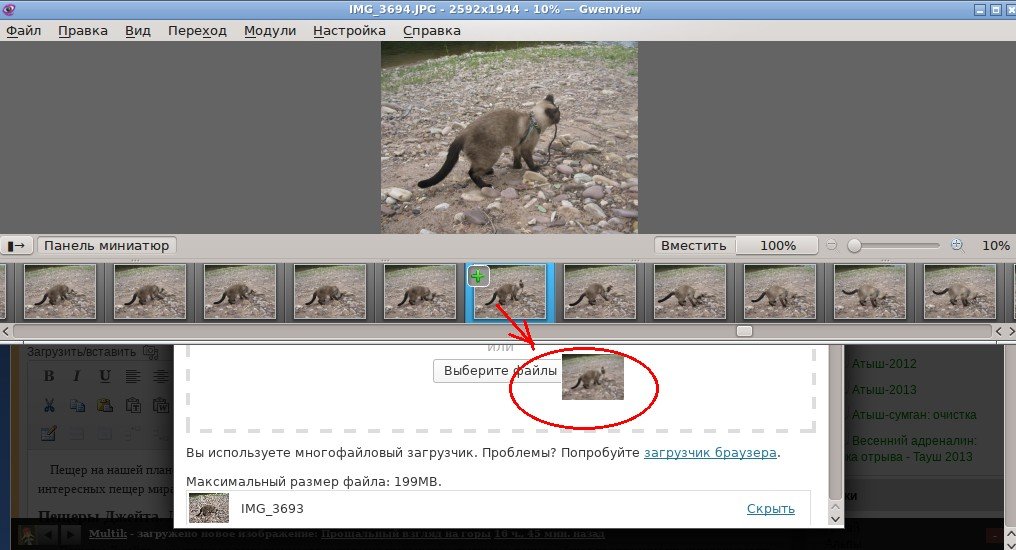Image resolution: width=1016 pixels, height=550 pixels.
Task: Open the Модули menu
Action: click(x=270, y=30)
